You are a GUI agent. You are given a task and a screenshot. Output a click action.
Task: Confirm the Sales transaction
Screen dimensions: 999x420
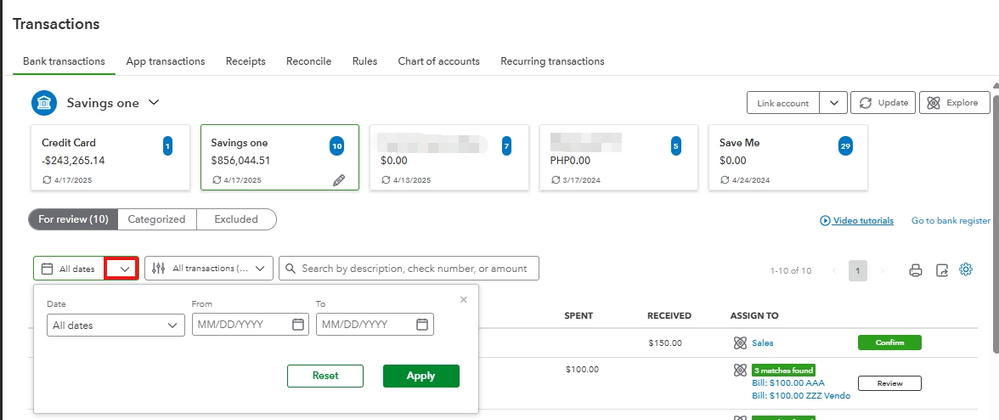pos(889,343)
